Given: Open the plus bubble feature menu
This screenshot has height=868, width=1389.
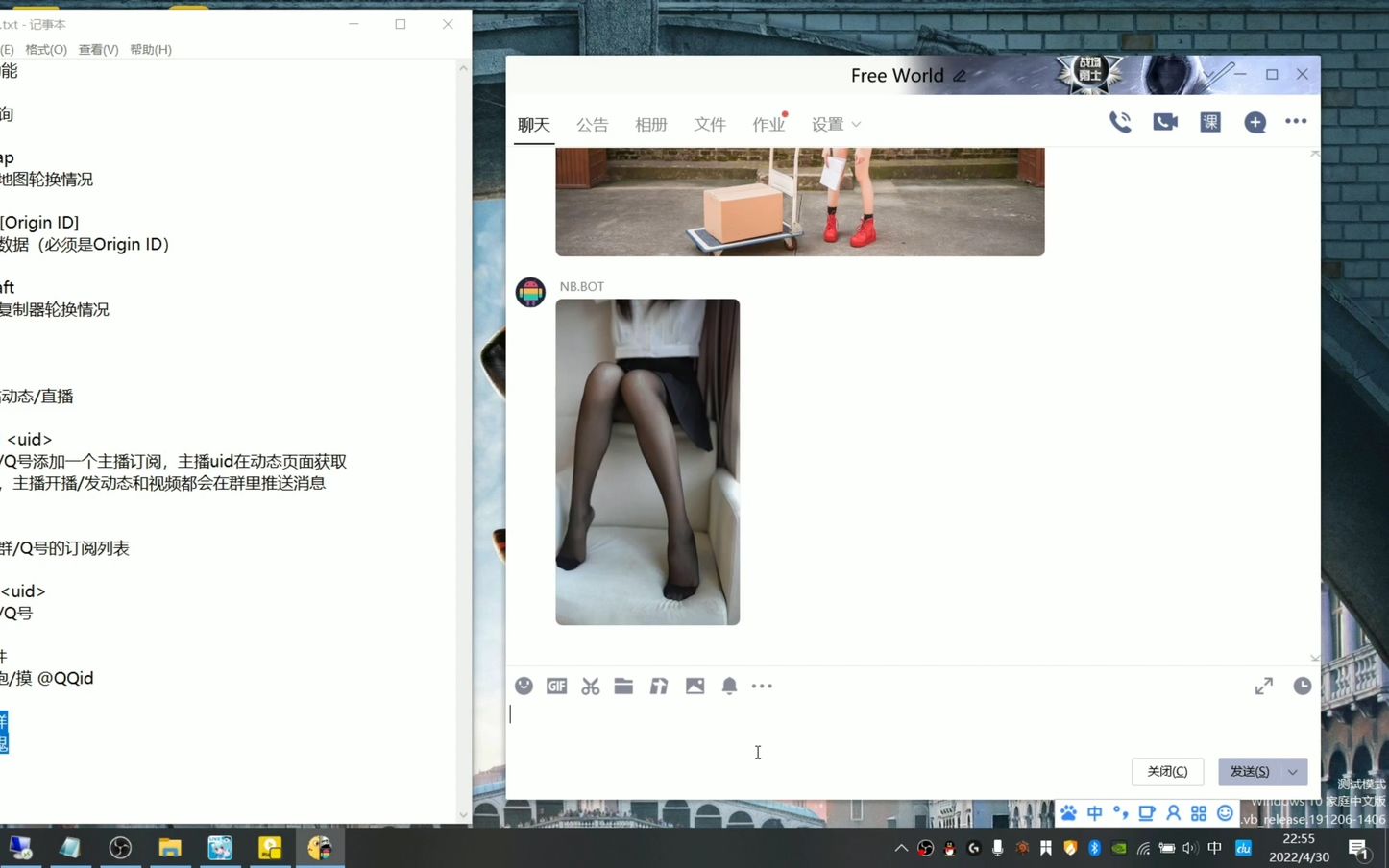Looking at the screenshot, I should pyautogui.click(x=1255, y=122).
